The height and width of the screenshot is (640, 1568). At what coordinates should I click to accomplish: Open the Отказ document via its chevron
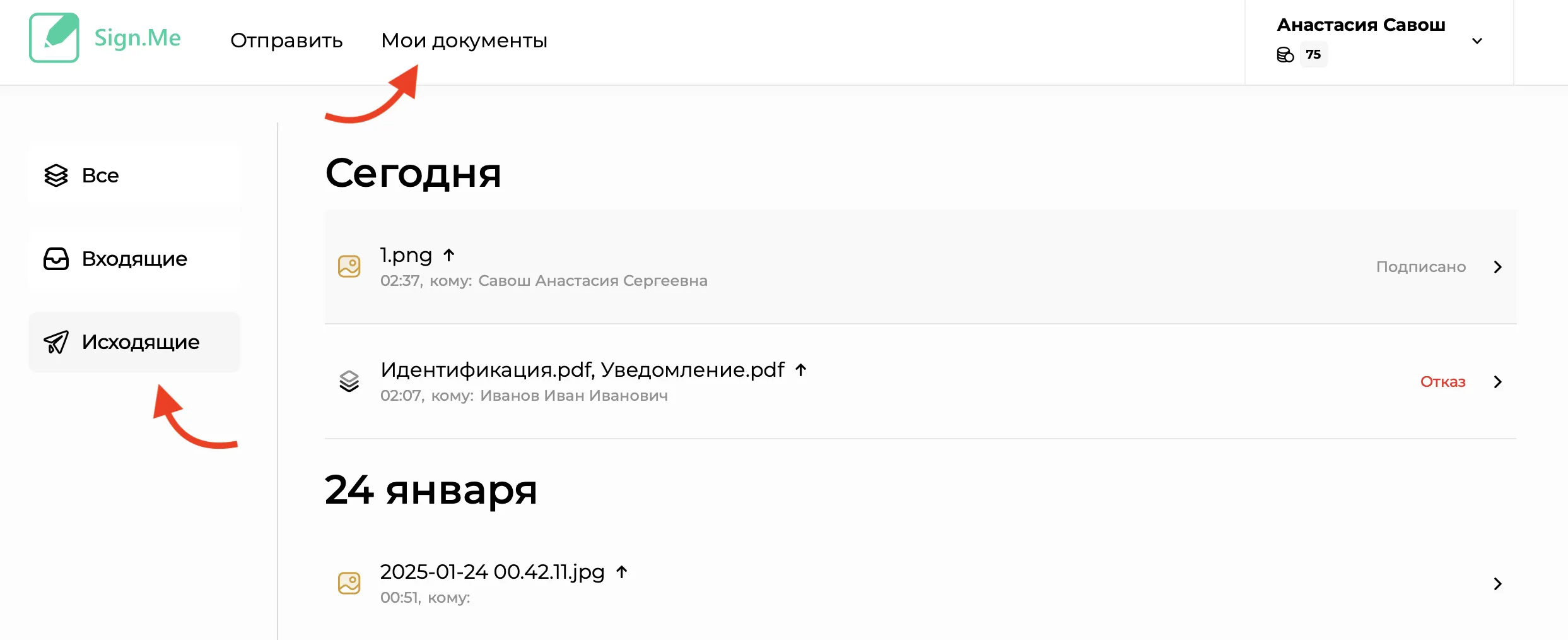(x=1498, y=382)
